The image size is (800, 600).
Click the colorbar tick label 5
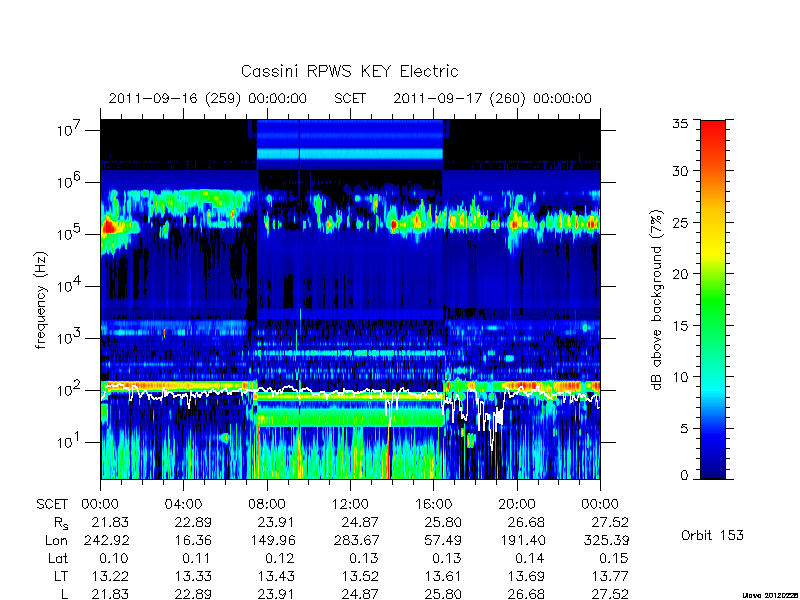[x=684, y=428]
